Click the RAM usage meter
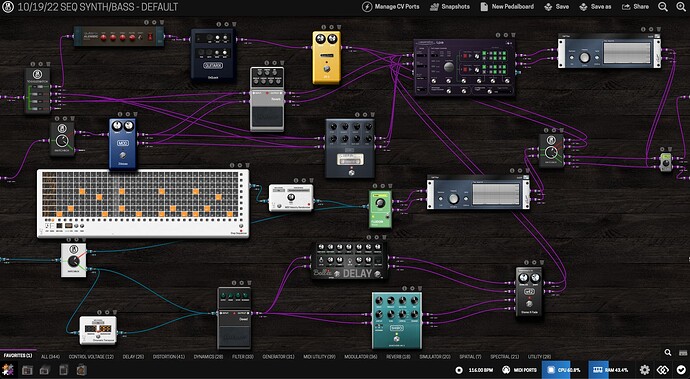The height and width of the screenshot is (379, 690). (609, 370)
